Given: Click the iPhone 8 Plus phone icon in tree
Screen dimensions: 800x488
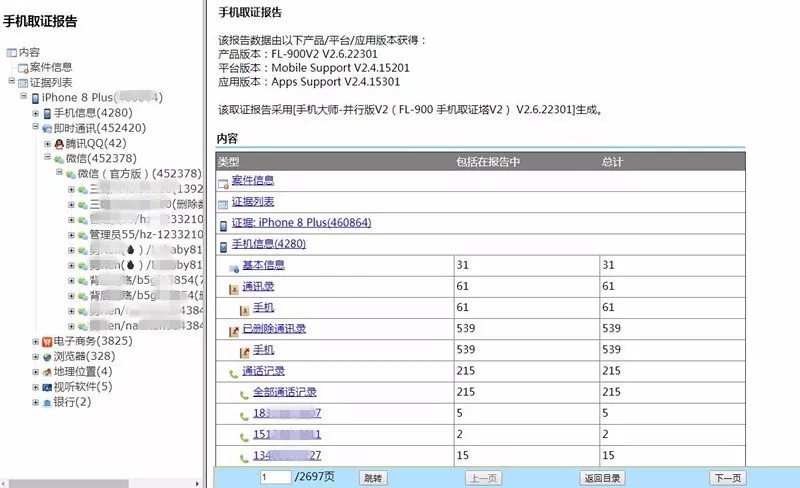Looking at the screenshot, I should point(35,98).
